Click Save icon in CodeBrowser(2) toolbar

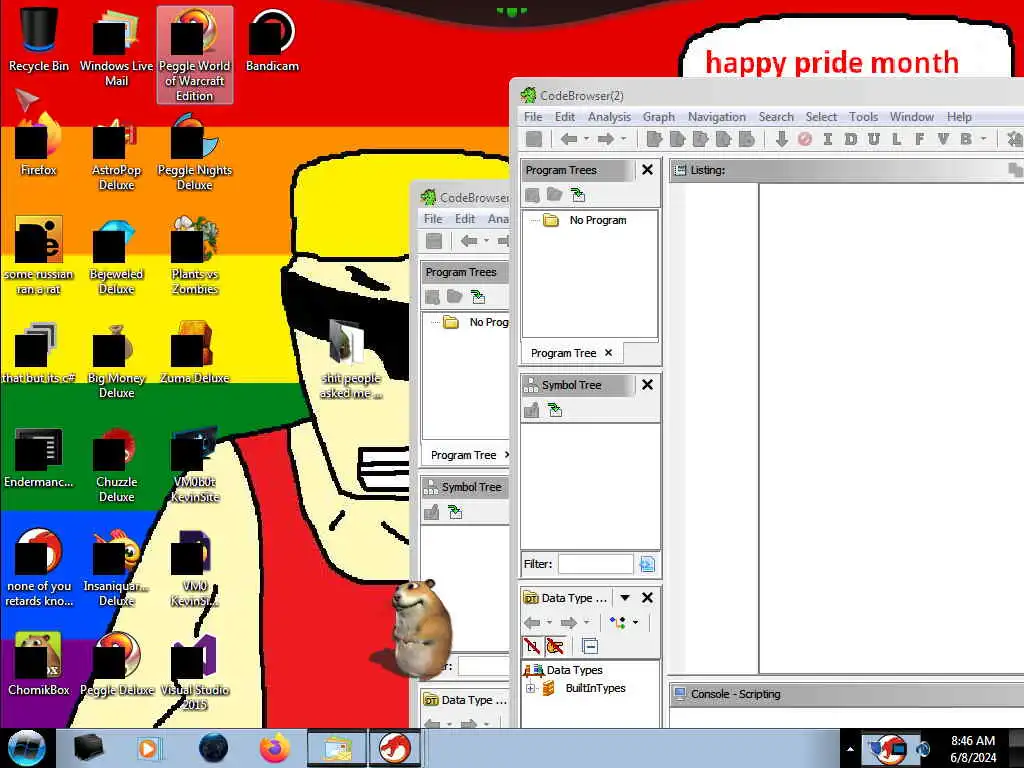pyautogui.click(x=534, y=139)
